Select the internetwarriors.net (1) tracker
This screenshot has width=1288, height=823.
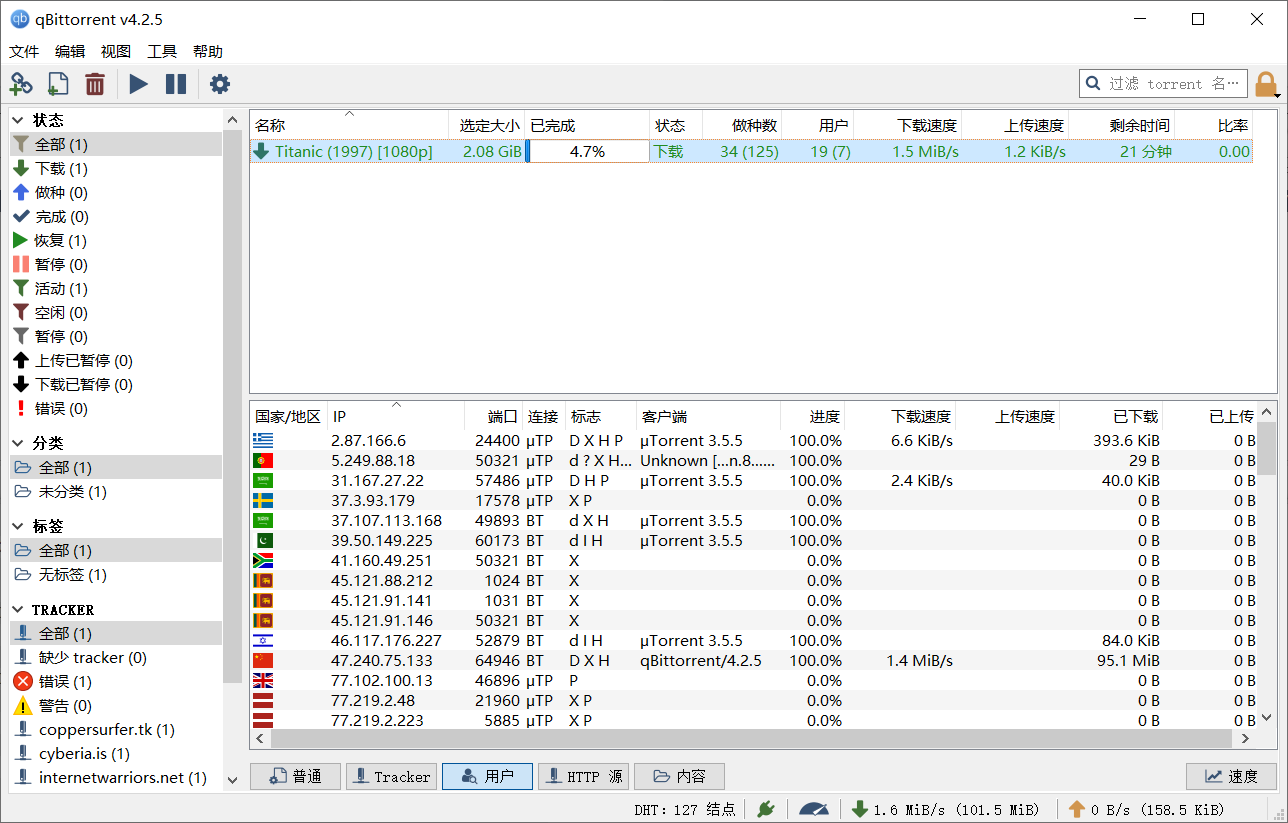pos(116,778)
